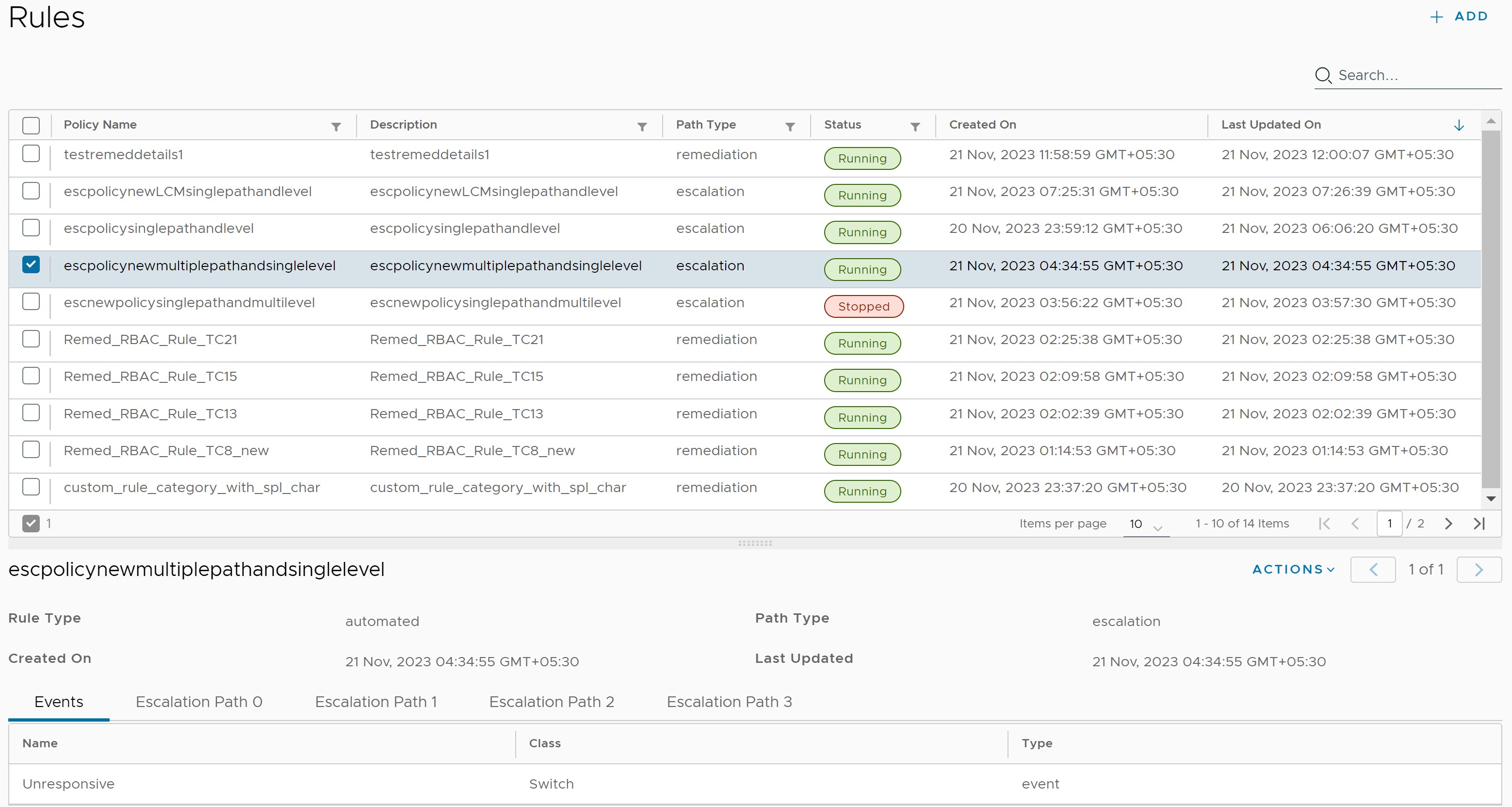Click the plus icon next to ADD

click(1436, 17)
